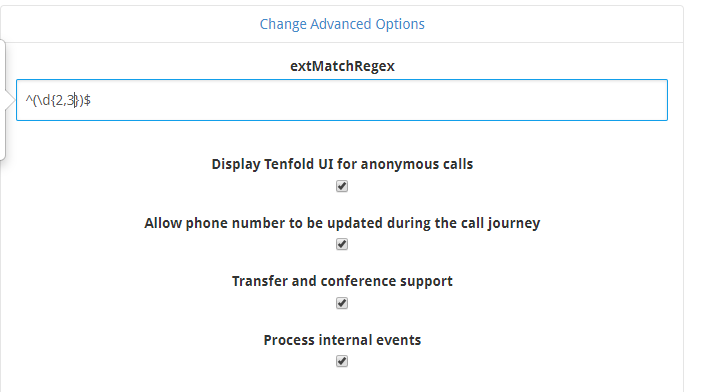Image resolution: width=701 pixels, height=392 pixels.
Task: Uncheck Display Tenfold UI for anonymous calls
Action: click(342, 186)
